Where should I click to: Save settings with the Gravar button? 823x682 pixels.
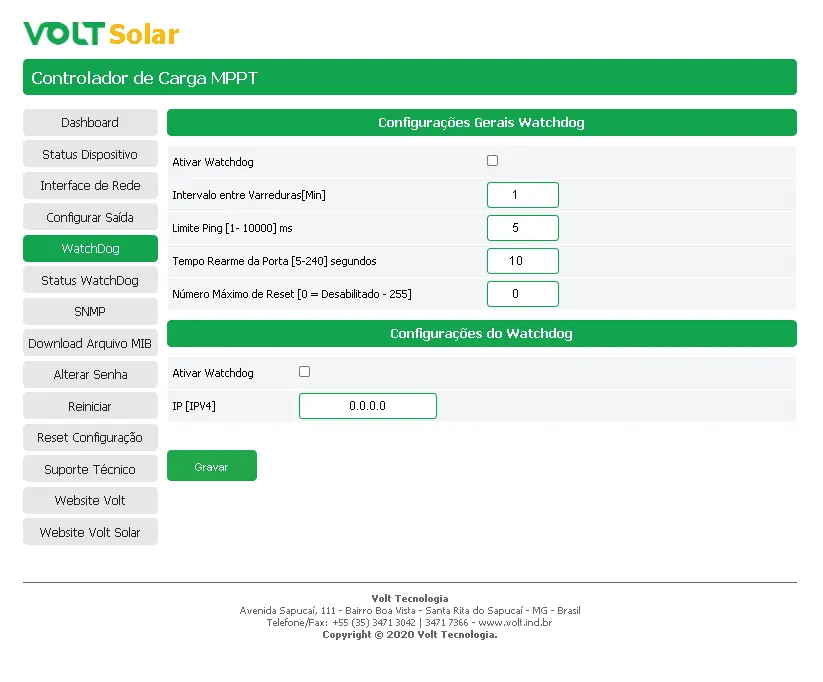(212, 466)
